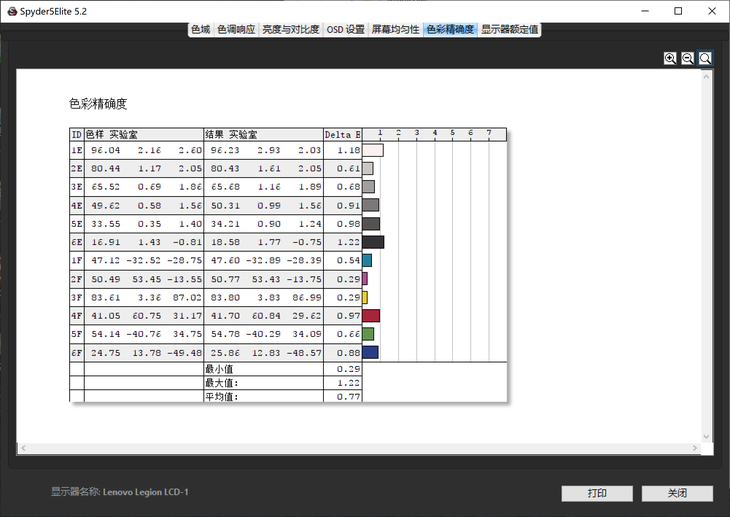Click the 2E row ID cell
Image resolution: width=730 pixels, height=517 pixels.
(77, 168)
